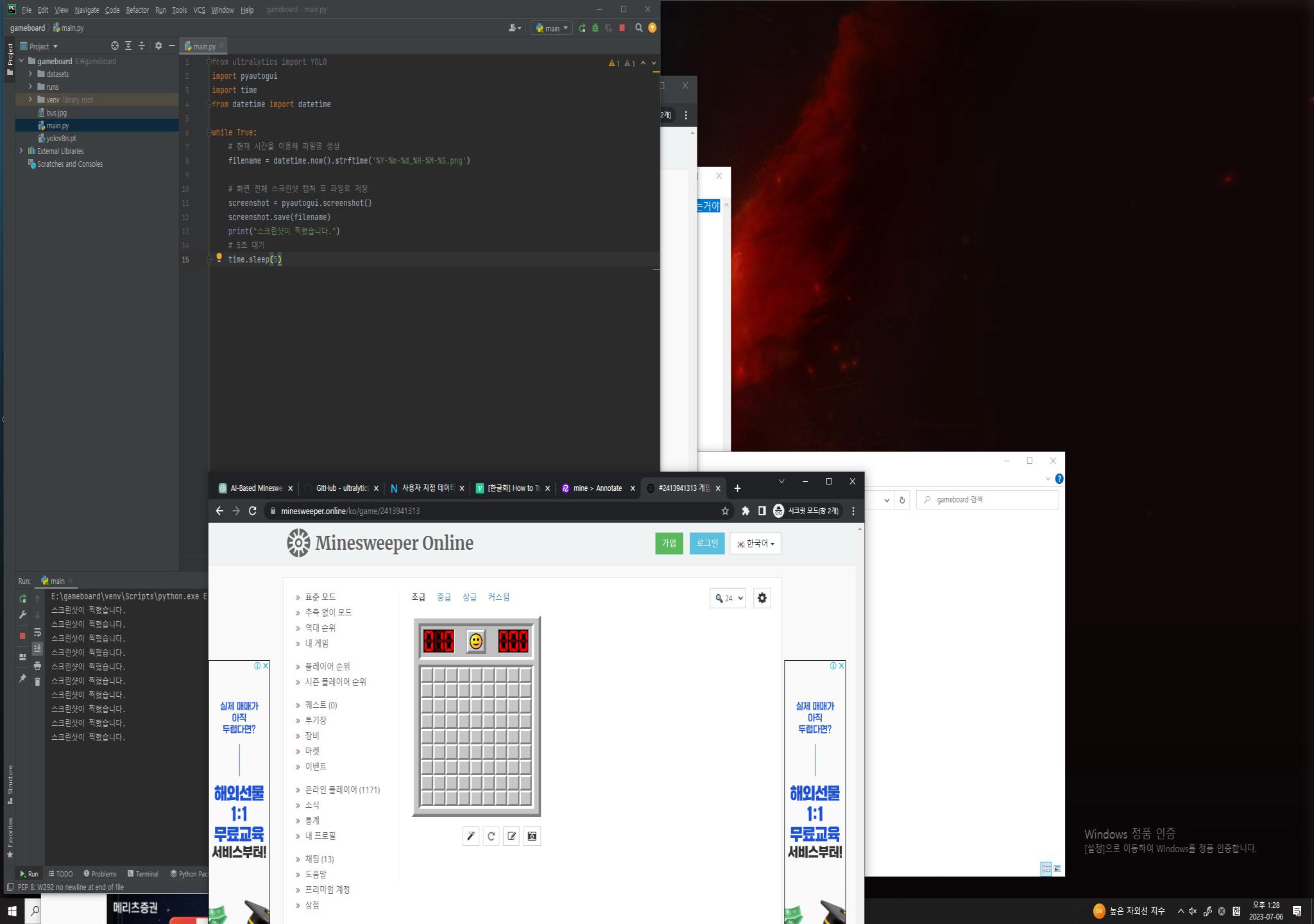Open PyCharm's Search Everywhere magnifier
Viewport: 1314px width, 924px height.
(638, 28)
